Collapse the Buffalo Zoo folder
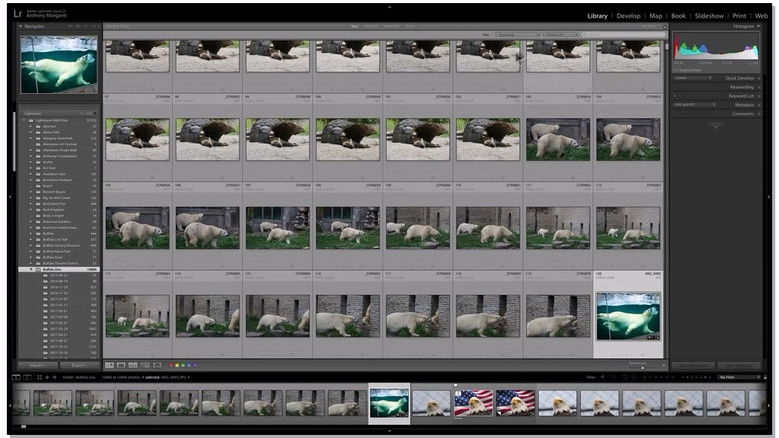This screenshot has height=438, width=779. (33, 270)
